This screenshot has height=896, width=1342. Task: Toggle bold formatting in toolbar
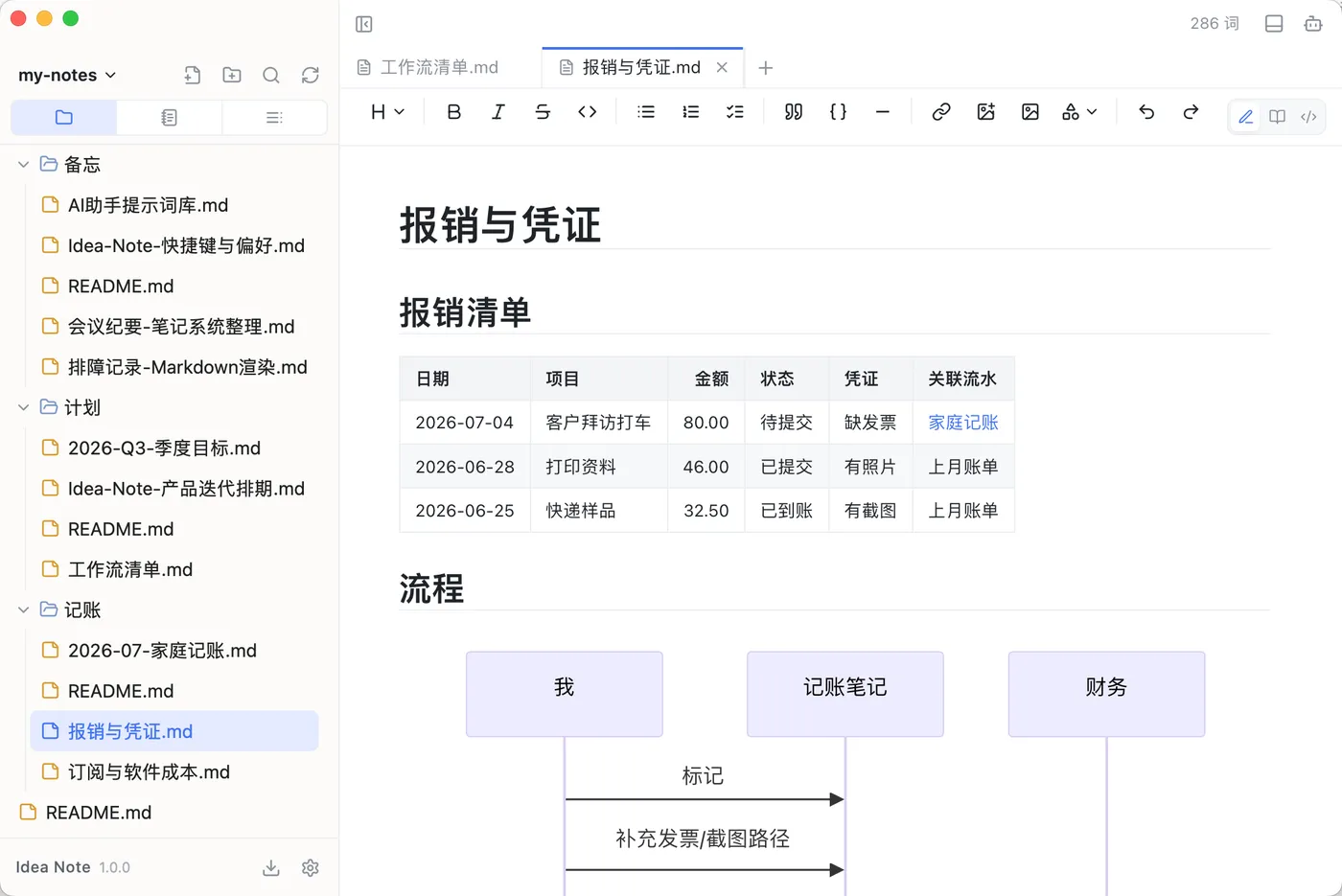454,112
